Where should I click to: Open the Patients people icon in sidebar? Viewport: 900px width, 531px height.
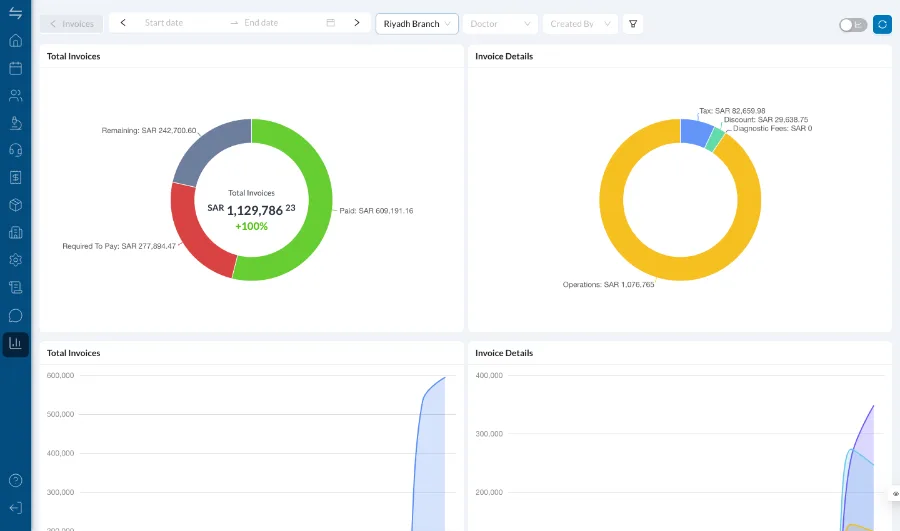[15, 95]
